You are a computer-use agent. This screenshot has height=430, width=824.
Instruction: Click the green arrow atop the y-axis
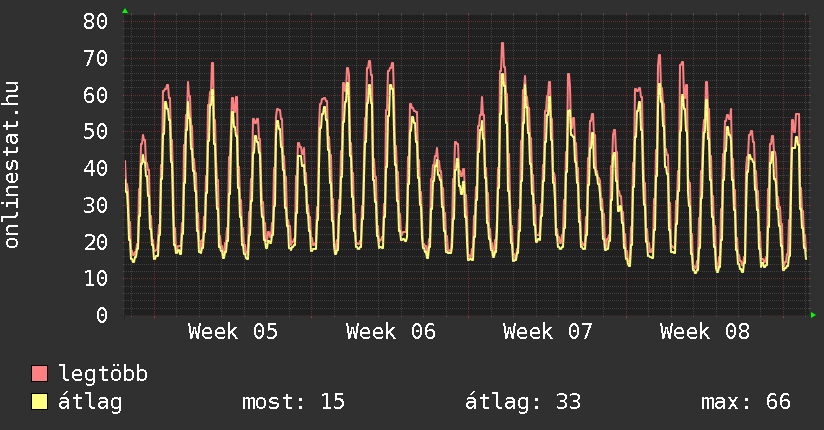(x=124, y=11)
